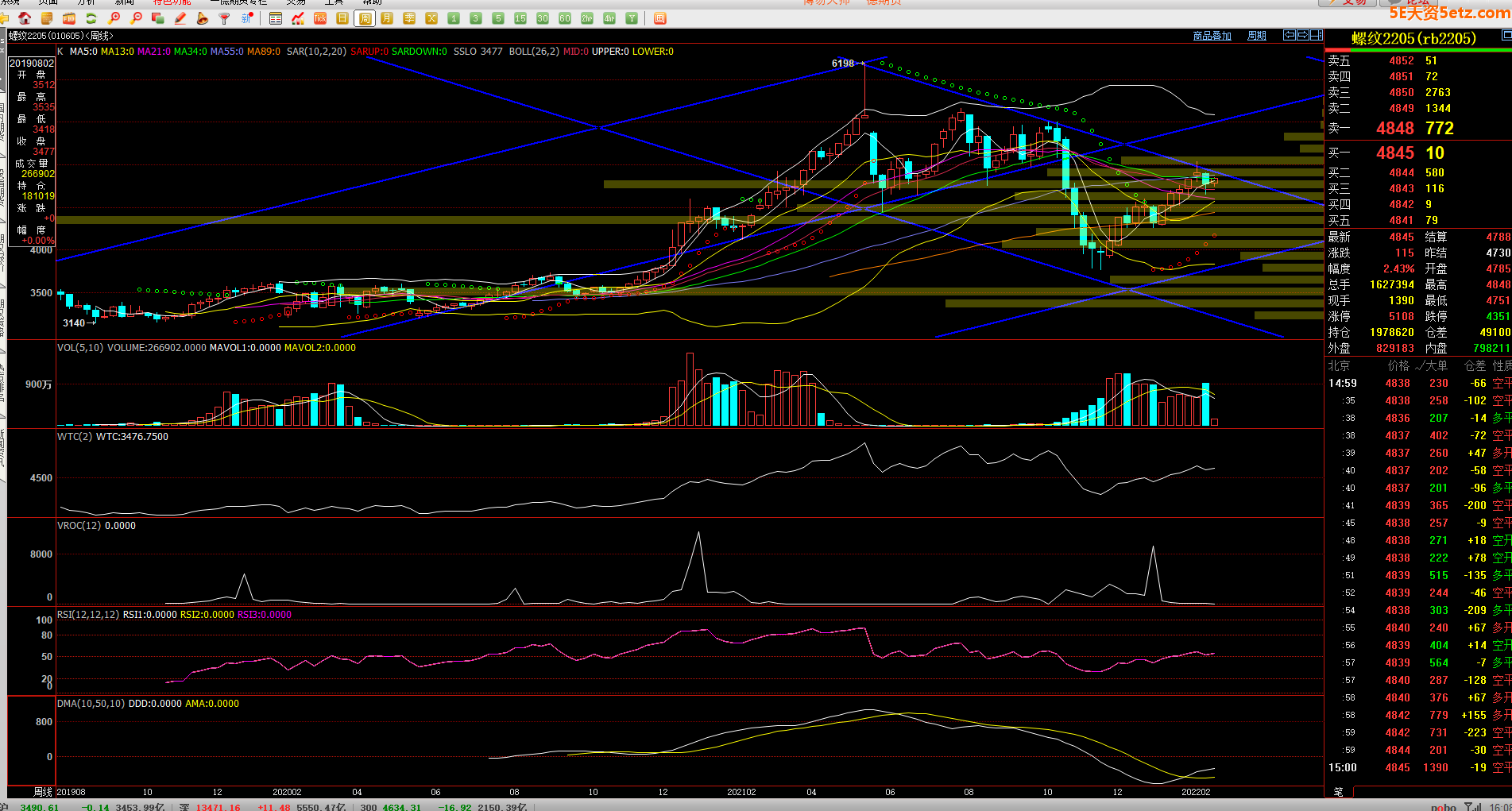Click the red home icon in toolbar

25,18
